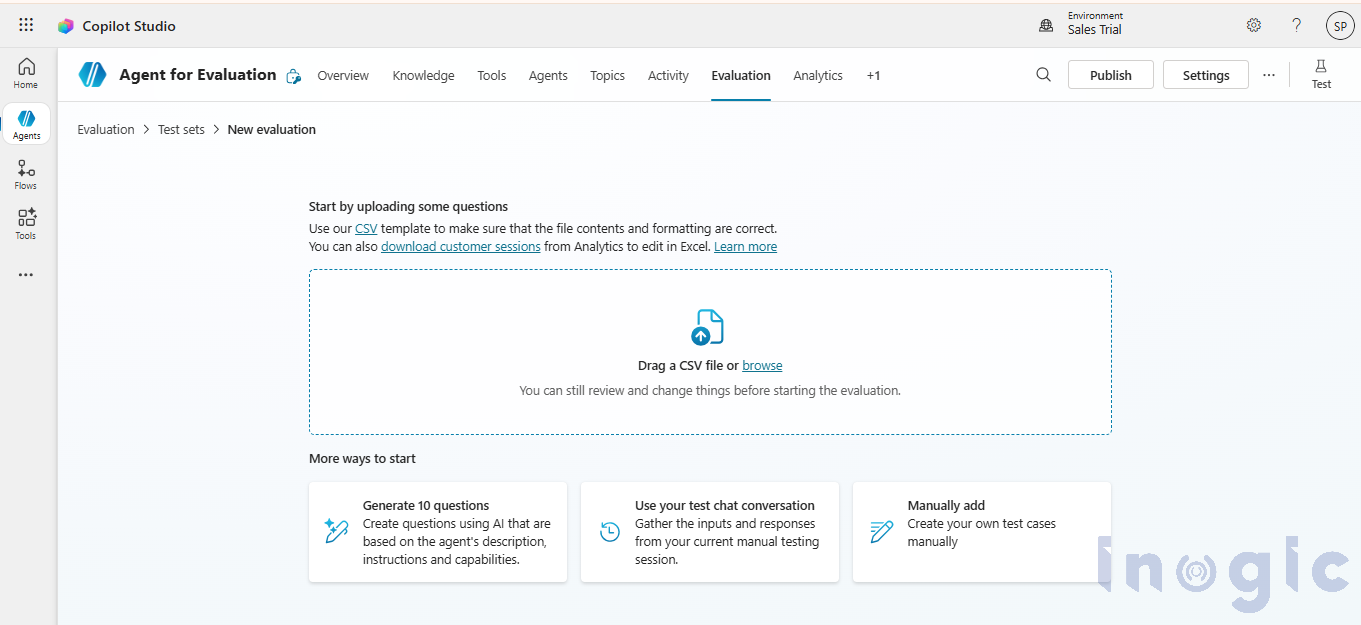Publish the agent
Image resolution: width=1361 pixels, height=625 pixels.
(1110, 74)
